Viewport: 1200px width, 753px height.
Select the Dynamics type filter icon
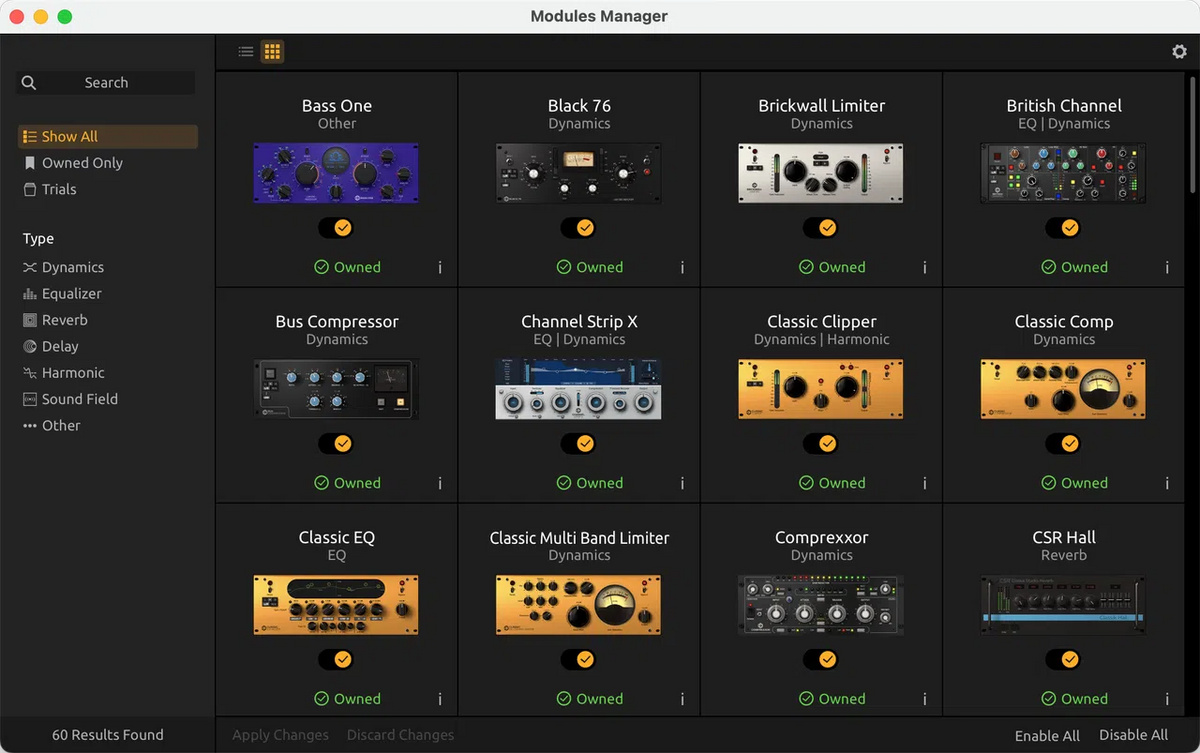coord(31,267)
